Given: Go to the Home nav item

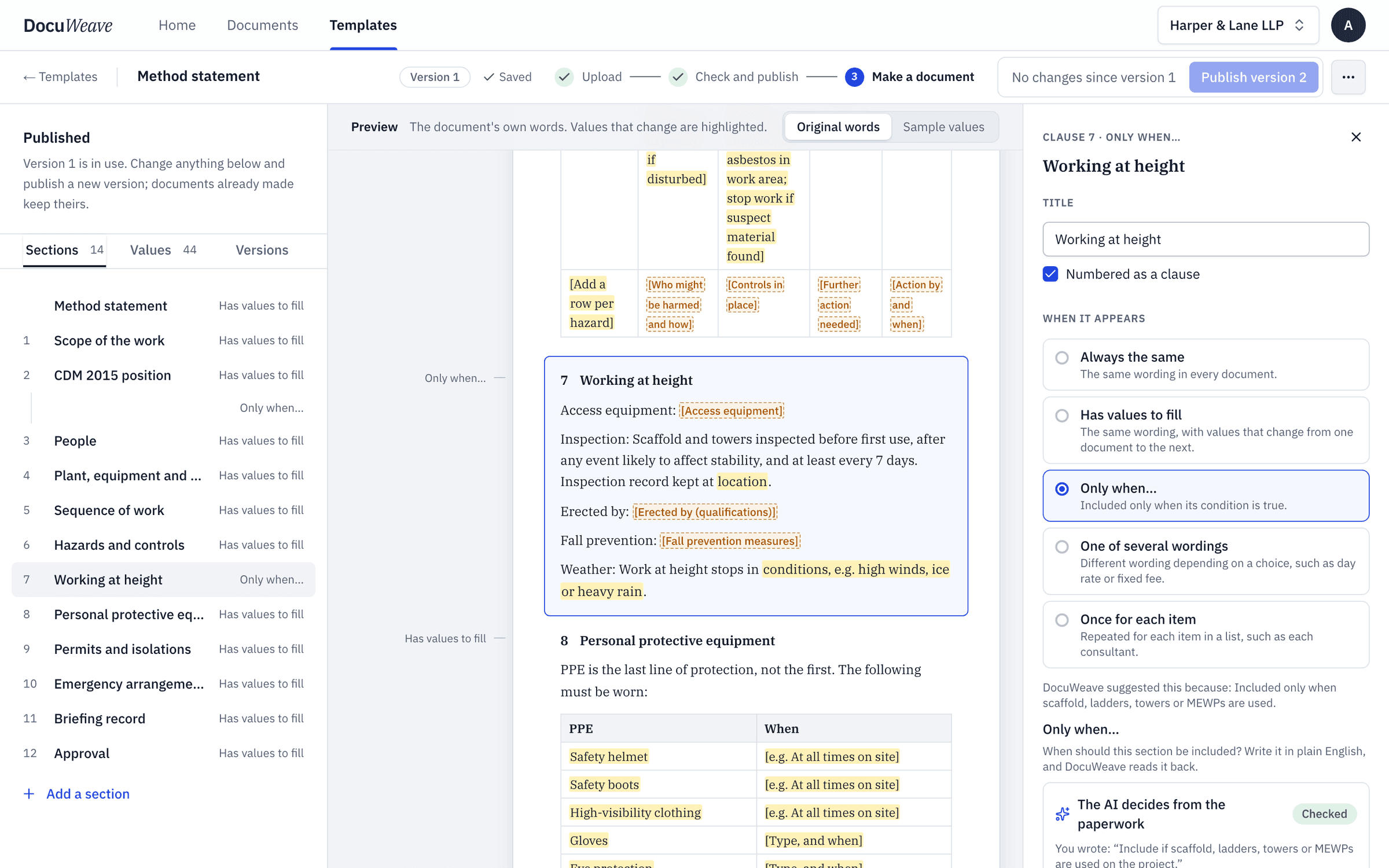Looking at the screenshot, I should click(177, 25).
